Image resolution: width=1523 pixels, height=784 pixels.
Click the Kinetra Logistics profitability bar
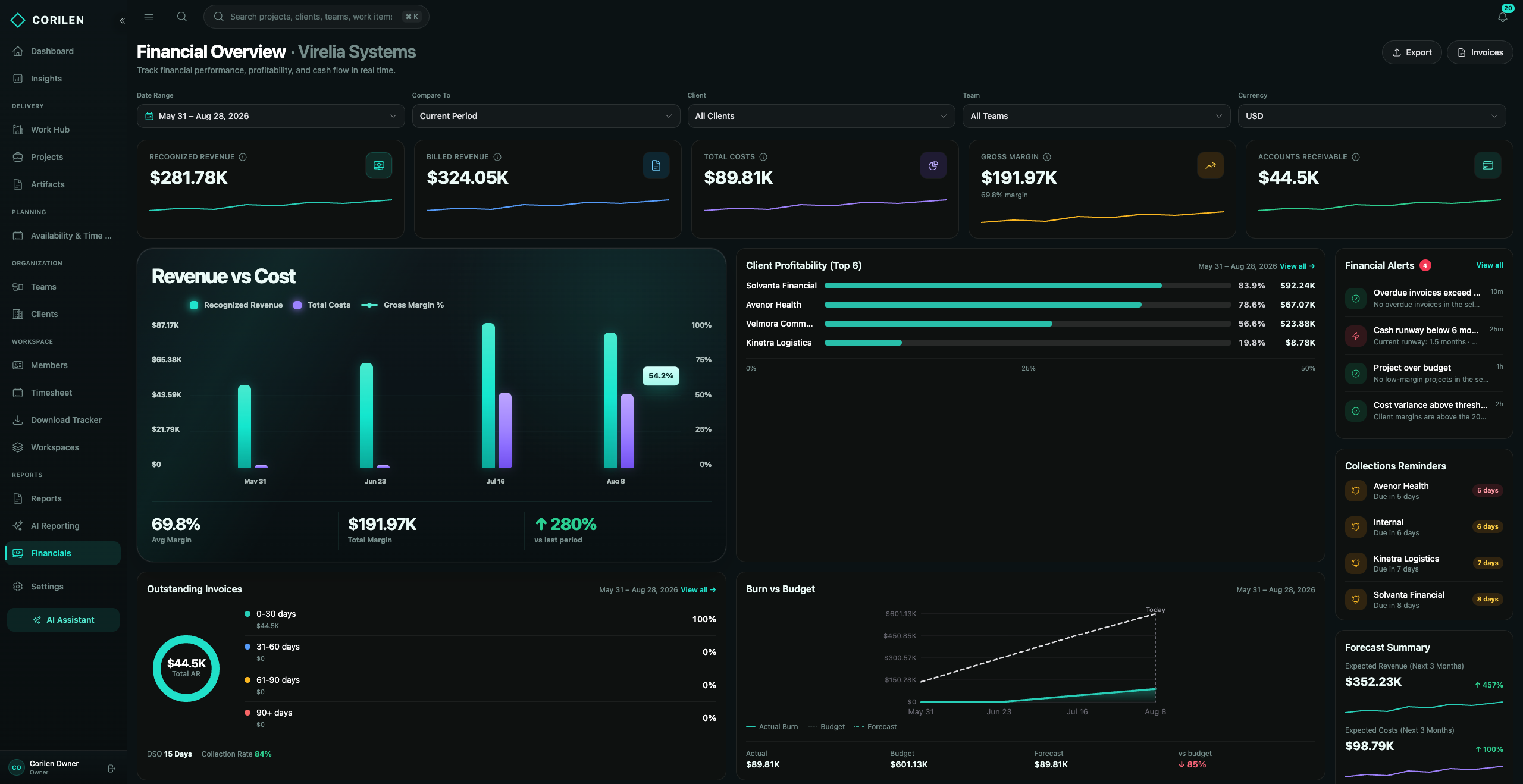[1027, 343]
